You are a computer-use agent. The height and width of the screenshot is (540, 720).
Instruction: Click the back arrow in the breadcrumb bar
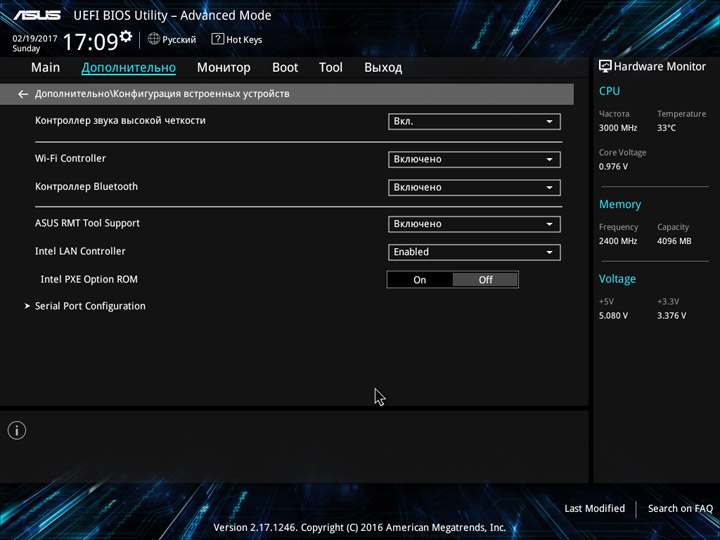(23, 94)
